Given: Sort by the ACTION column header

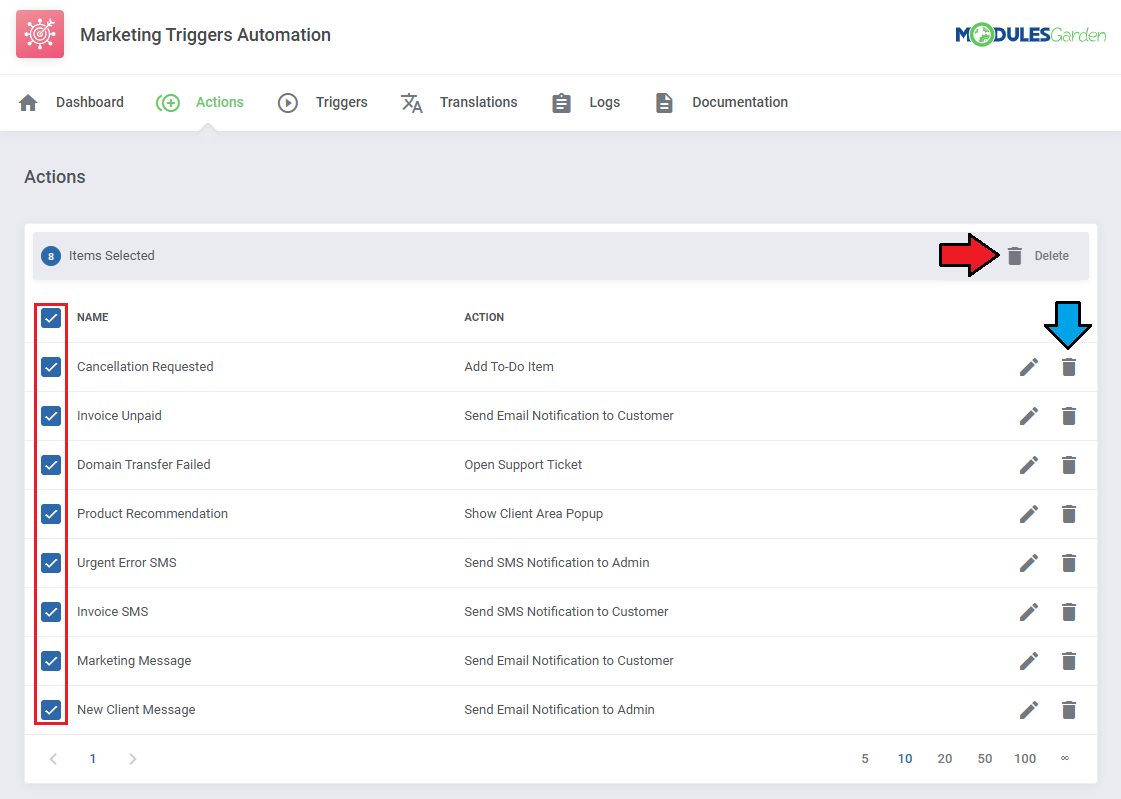Looking at the screenshot, I should [x=484, y=317].
